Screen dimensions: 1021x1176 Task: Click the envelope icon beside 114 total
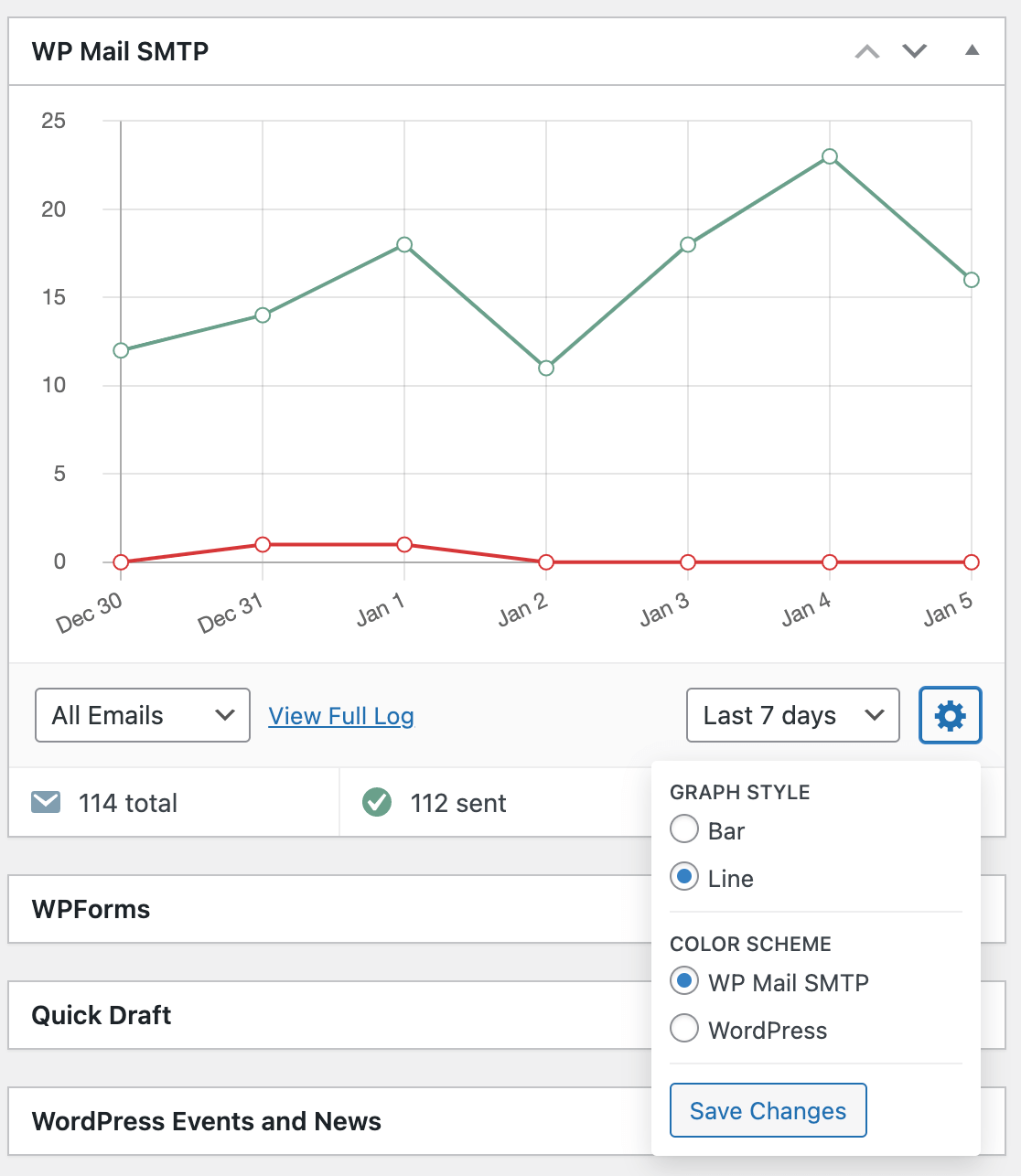46,803
